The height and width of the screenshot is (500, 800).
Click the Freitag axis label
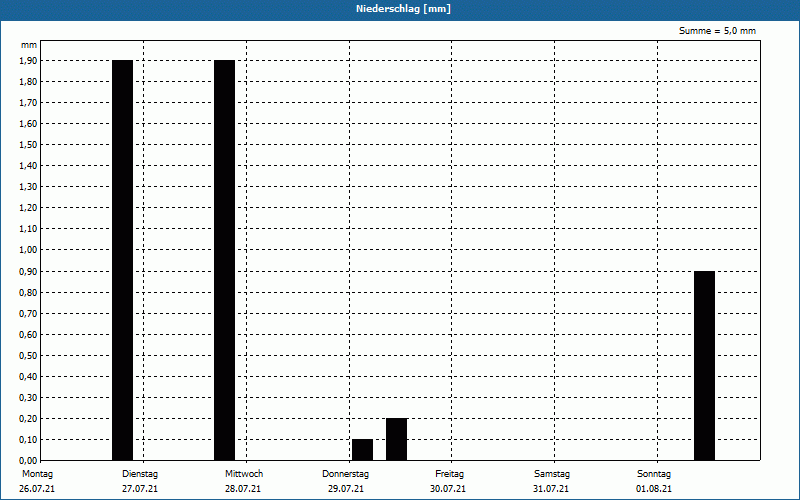click(x=449, y=474)
